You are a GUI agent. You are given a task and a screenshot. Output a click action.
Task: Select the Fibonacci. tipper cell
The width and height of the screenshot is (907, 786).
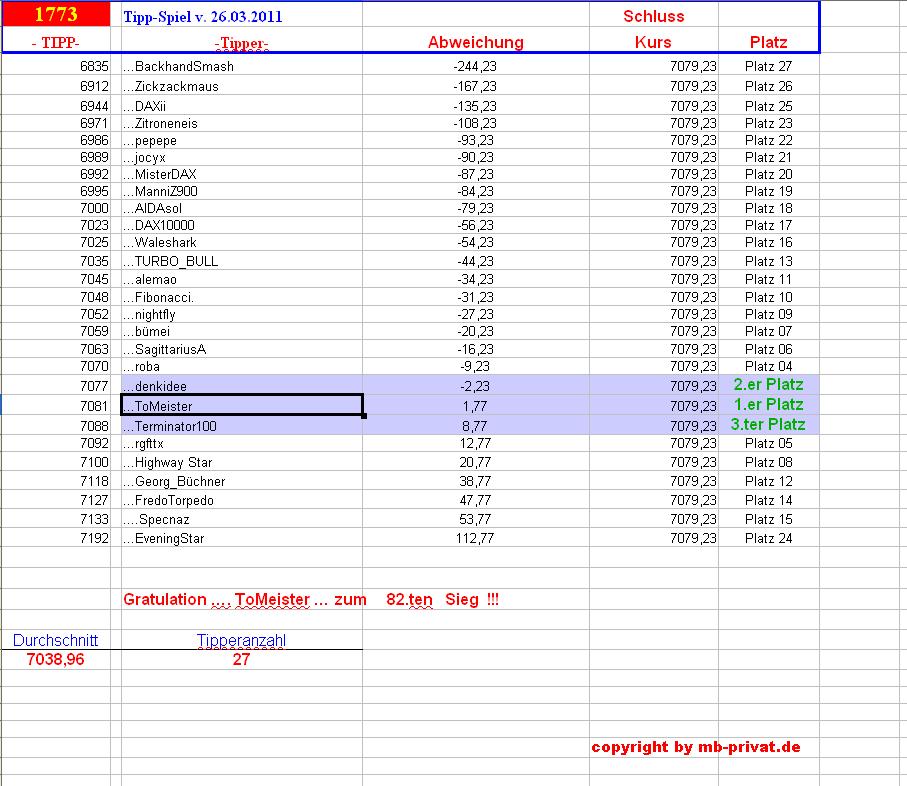tap(242, 297)
